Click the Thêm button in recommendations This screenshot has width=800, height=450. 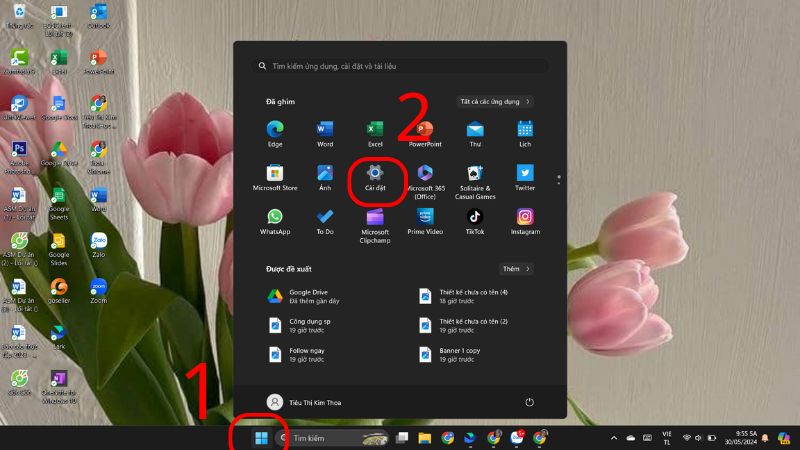tap(516, 269)
